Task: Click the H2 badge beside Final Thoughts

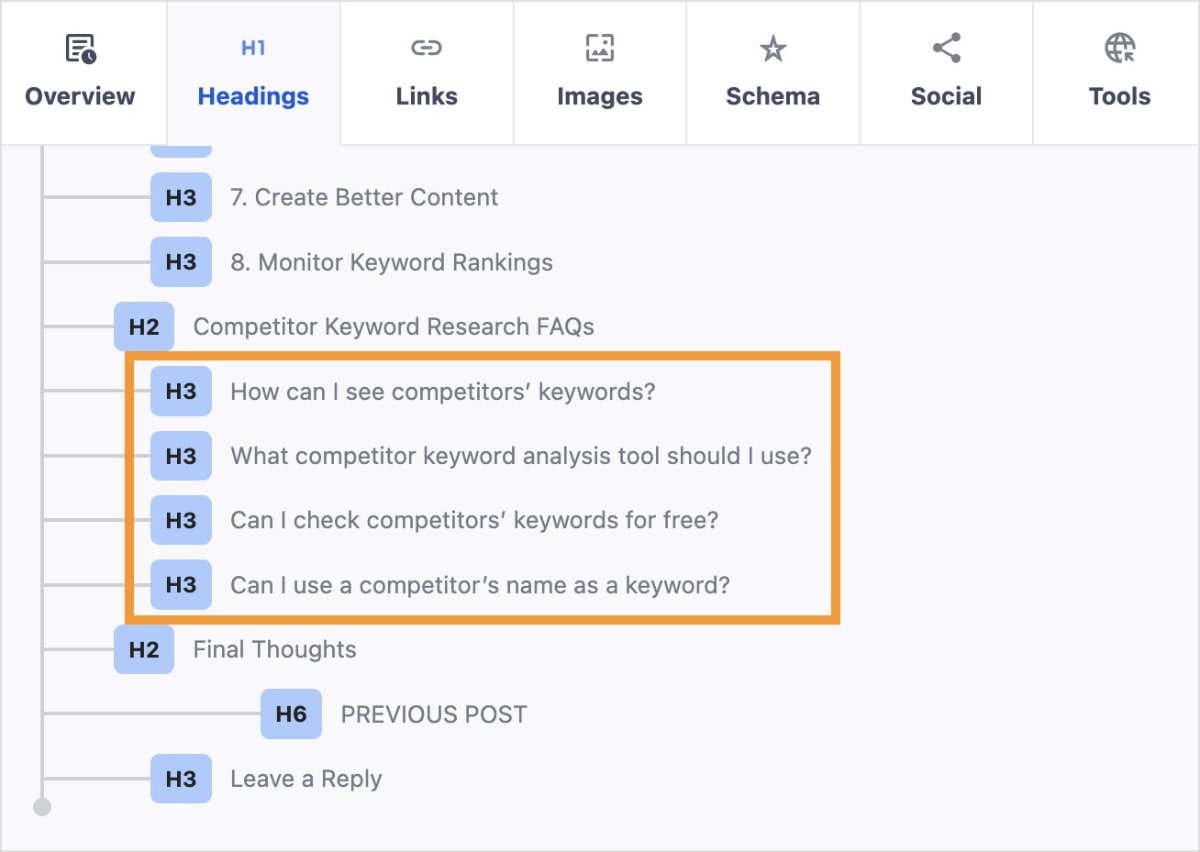Action: tap(144, 650)
